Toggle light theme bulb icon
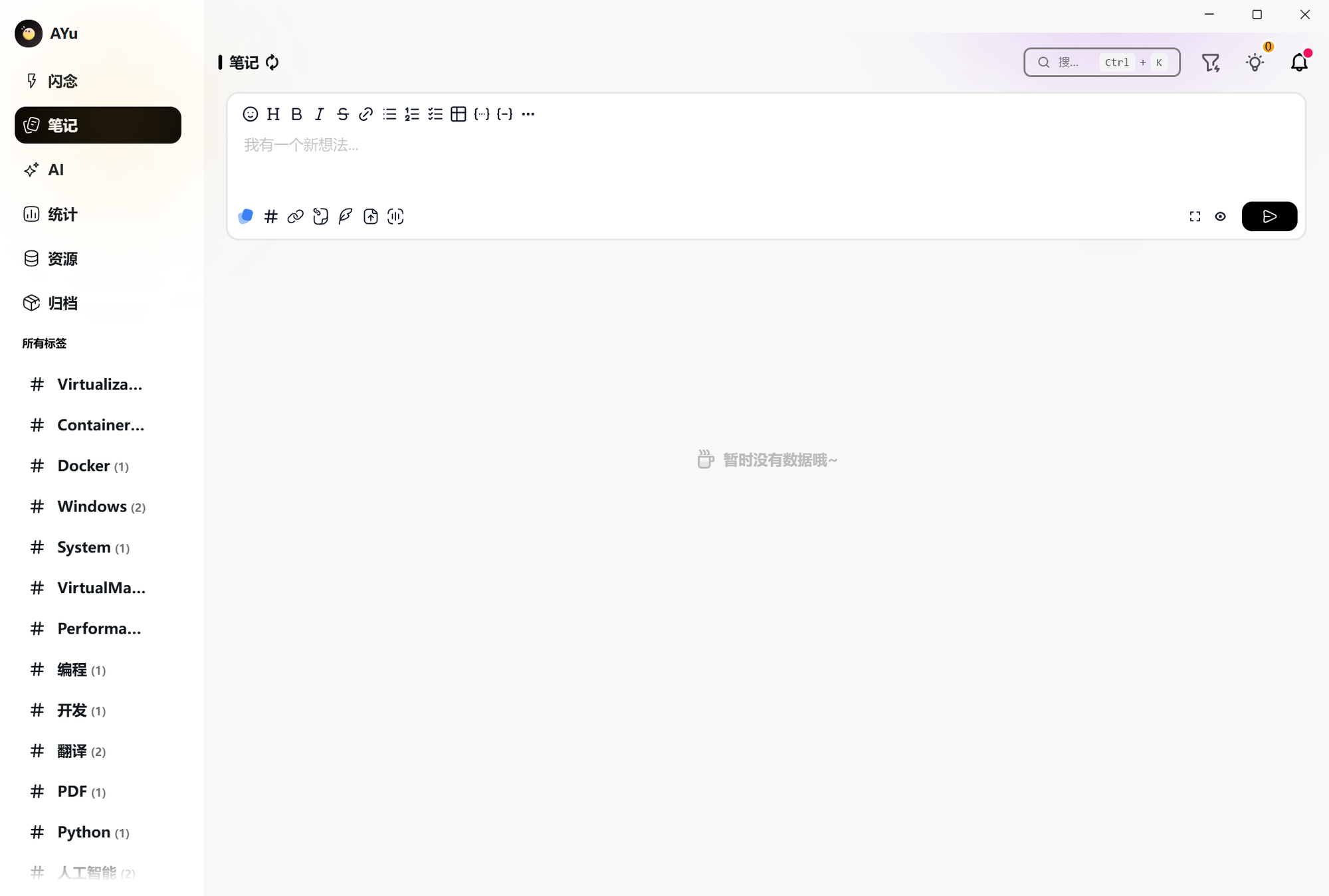 pyautogui.click(x=1255, y=62)
